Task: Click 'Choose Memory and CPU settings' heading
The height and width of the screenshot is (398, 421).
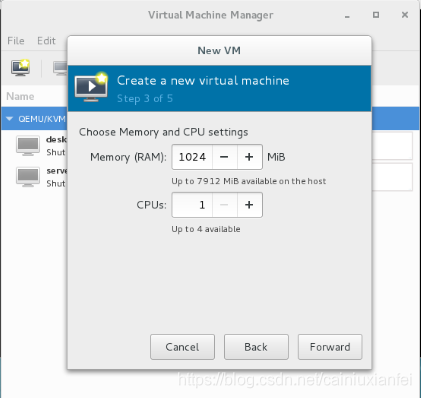Action: (x=163, y=132)
